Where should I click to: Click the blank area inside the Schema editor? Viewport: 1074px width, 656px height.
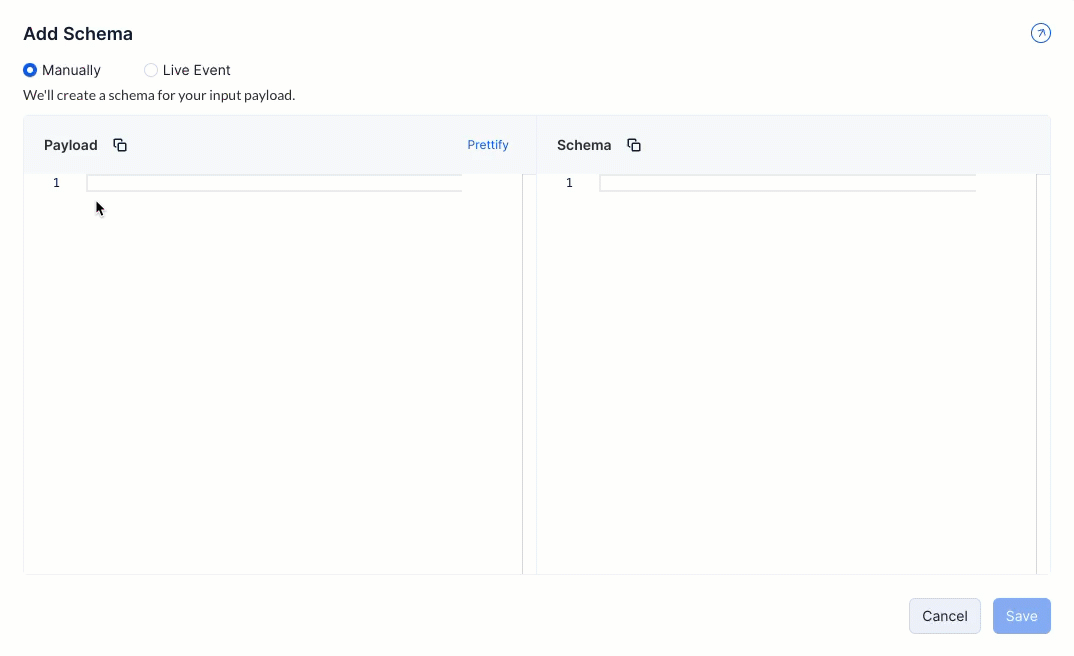coord(787,380)
